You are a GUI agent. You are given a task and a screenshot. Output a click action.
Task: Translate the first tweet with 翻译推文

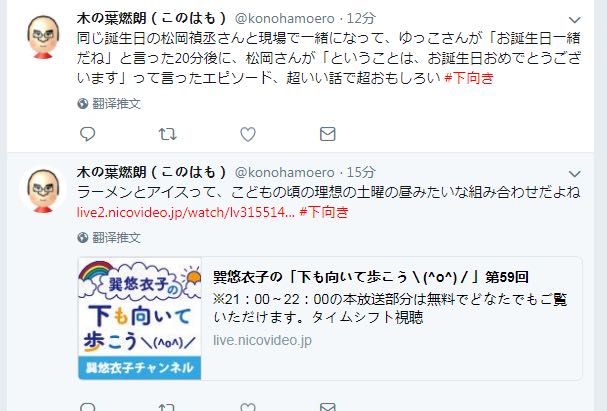tap(116, 104)
